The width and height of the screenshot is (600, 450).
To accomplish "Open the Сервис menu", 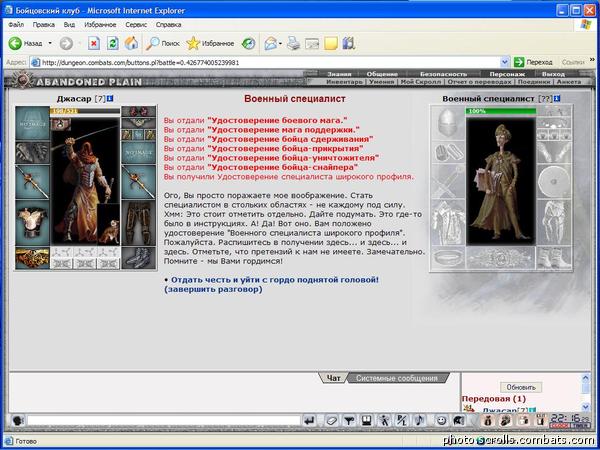I will point(136,24).
